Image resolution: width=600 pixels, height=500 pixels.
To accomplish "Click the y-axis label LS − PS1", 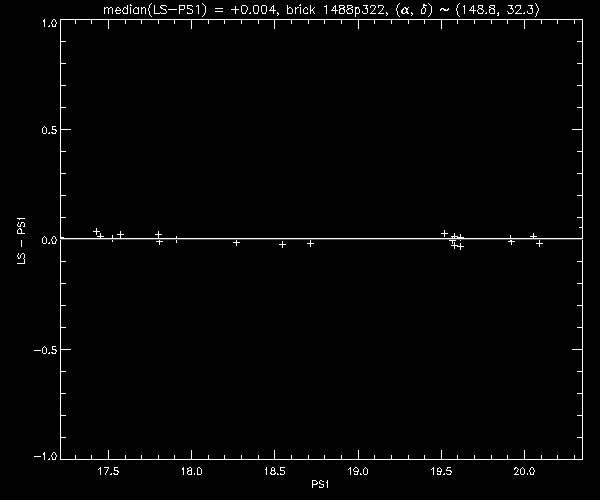I will click(x=22, y=241).
